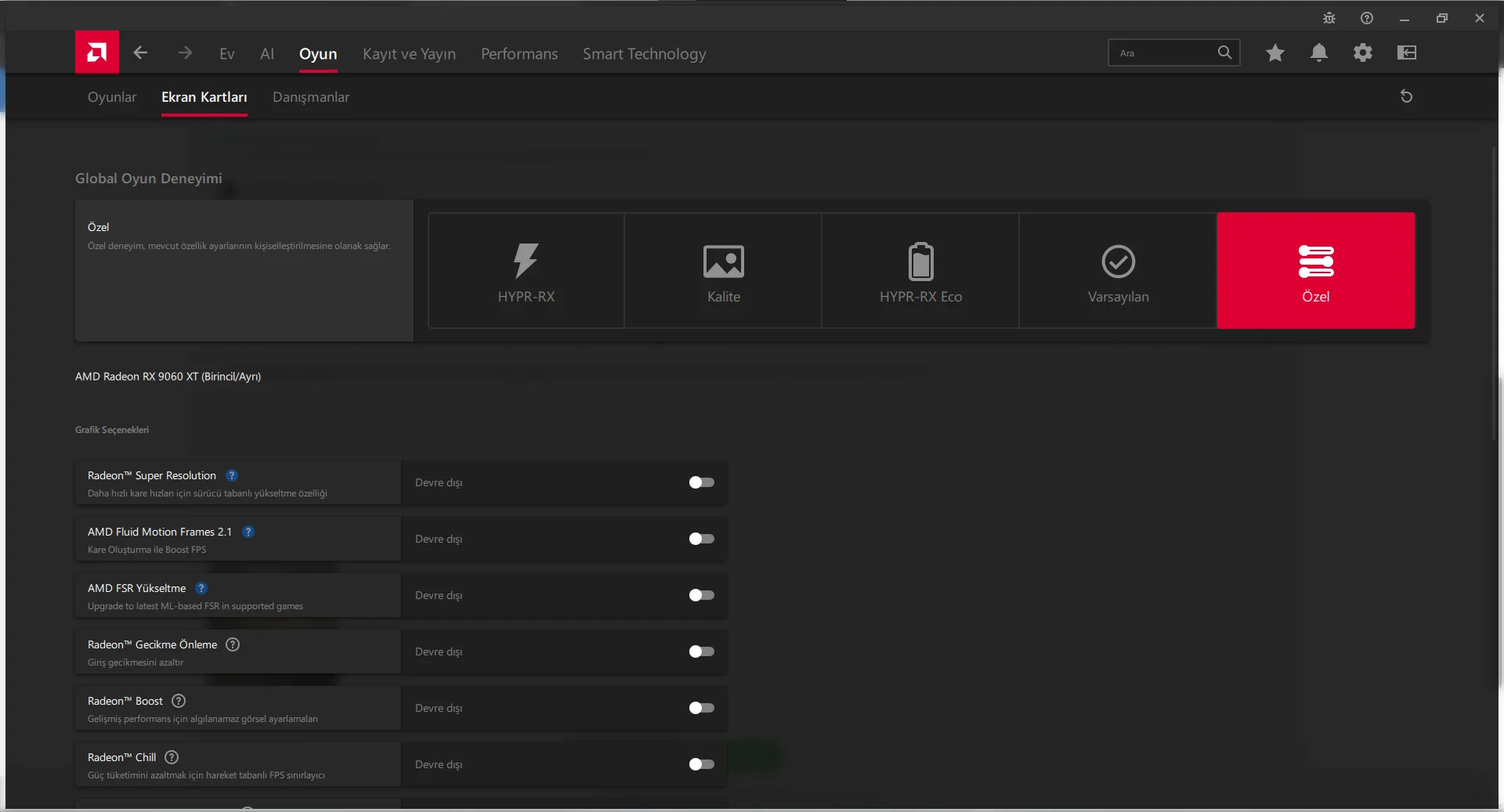Toggle Radeon Boost on
The image size is (1504, 812).
pyautogui.click(x=701, y=708)
